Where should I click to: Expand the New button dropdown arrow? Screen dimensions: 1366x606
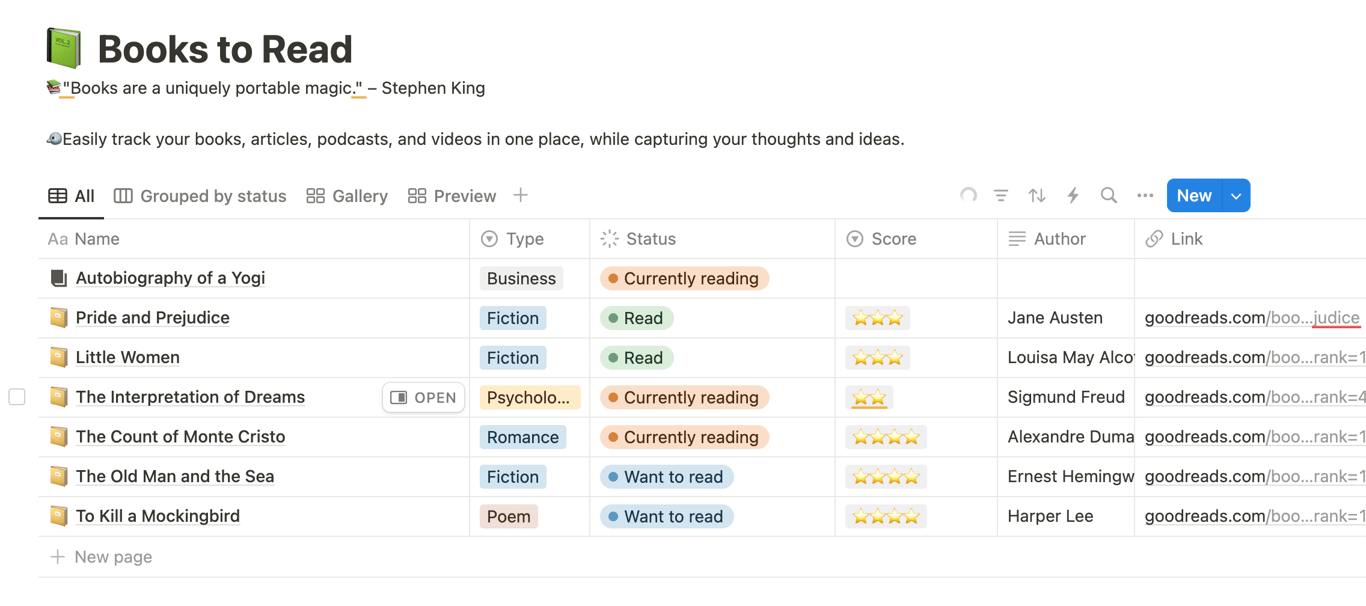pos(1237,196)
